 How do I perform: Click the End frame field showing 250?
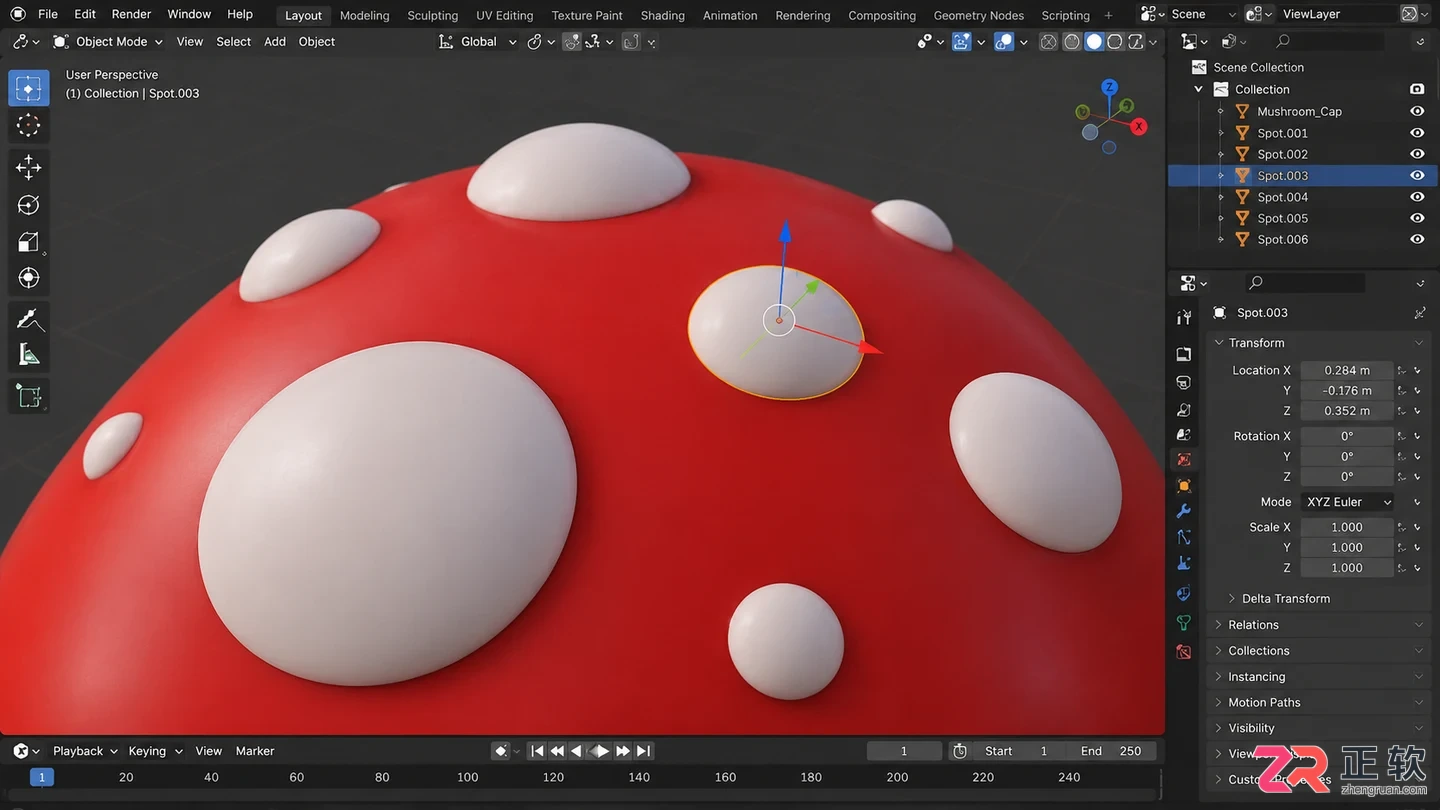coord(1112,751)
